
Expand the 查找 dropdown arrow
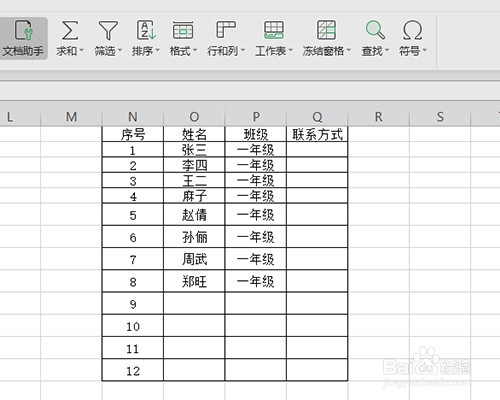point(387,51)
